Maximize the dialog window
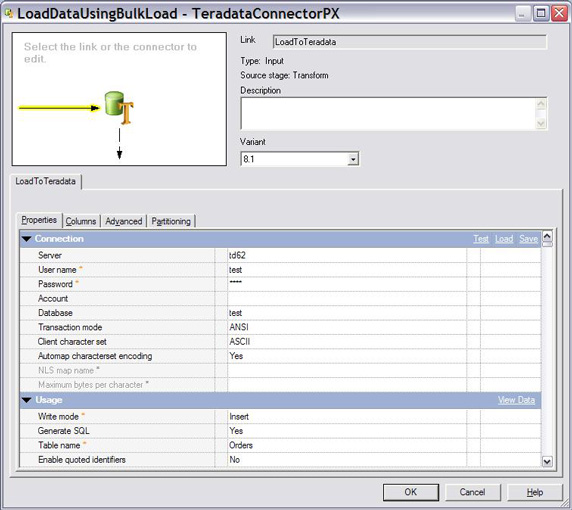The height and width of the screenshot is (510, 572). coord(541,14)
